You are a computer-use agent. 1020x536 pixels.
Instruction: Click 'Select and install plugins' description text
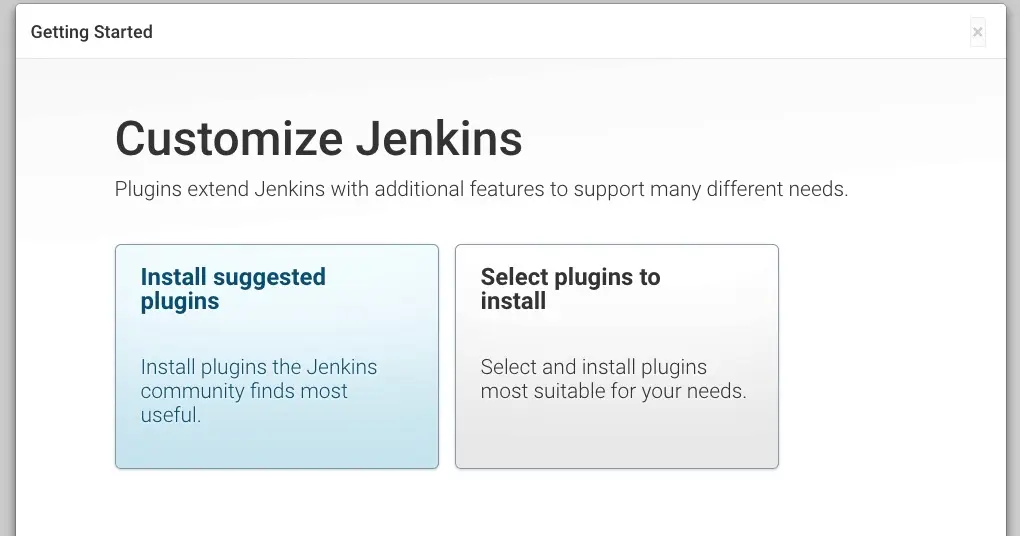pos(593,367)
